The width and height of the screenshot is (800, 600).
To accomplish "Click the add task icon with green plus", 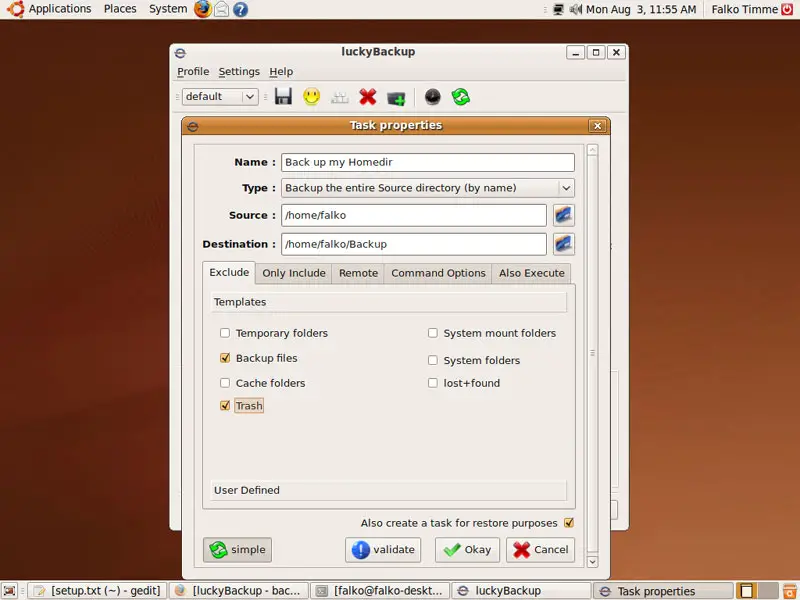I will click(396, 97).
